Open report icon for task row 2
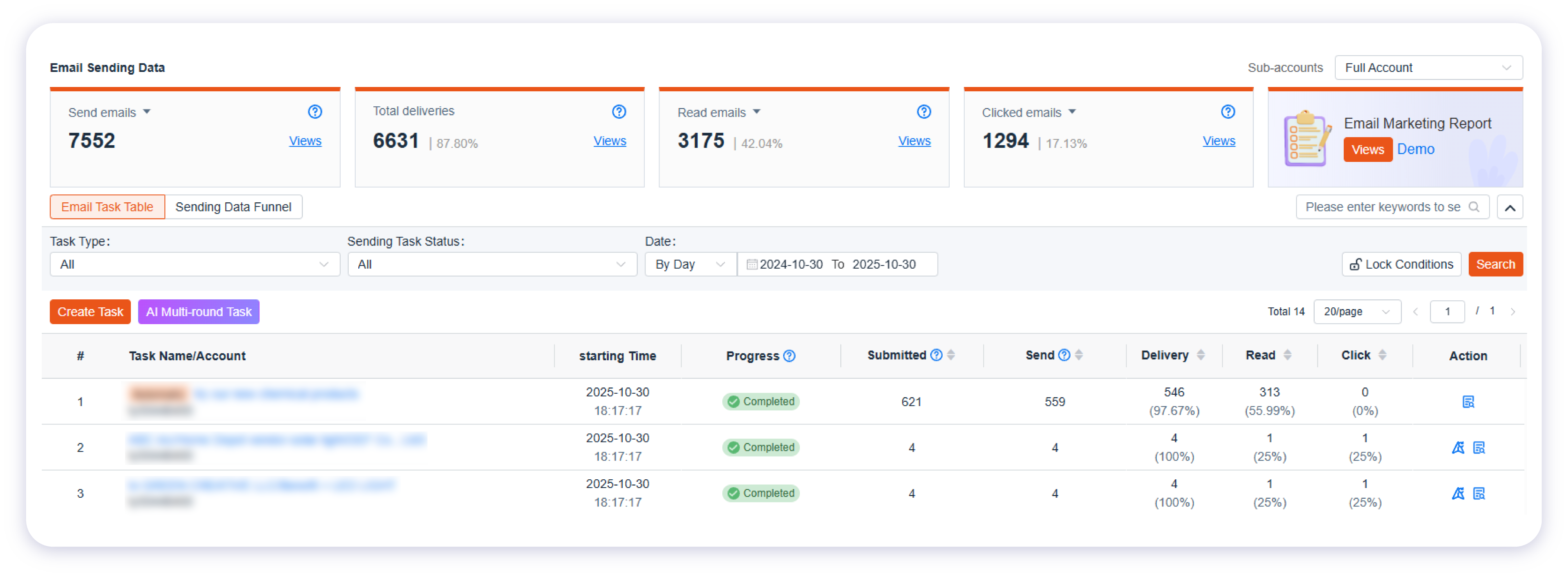 (x=1479, y=448)
